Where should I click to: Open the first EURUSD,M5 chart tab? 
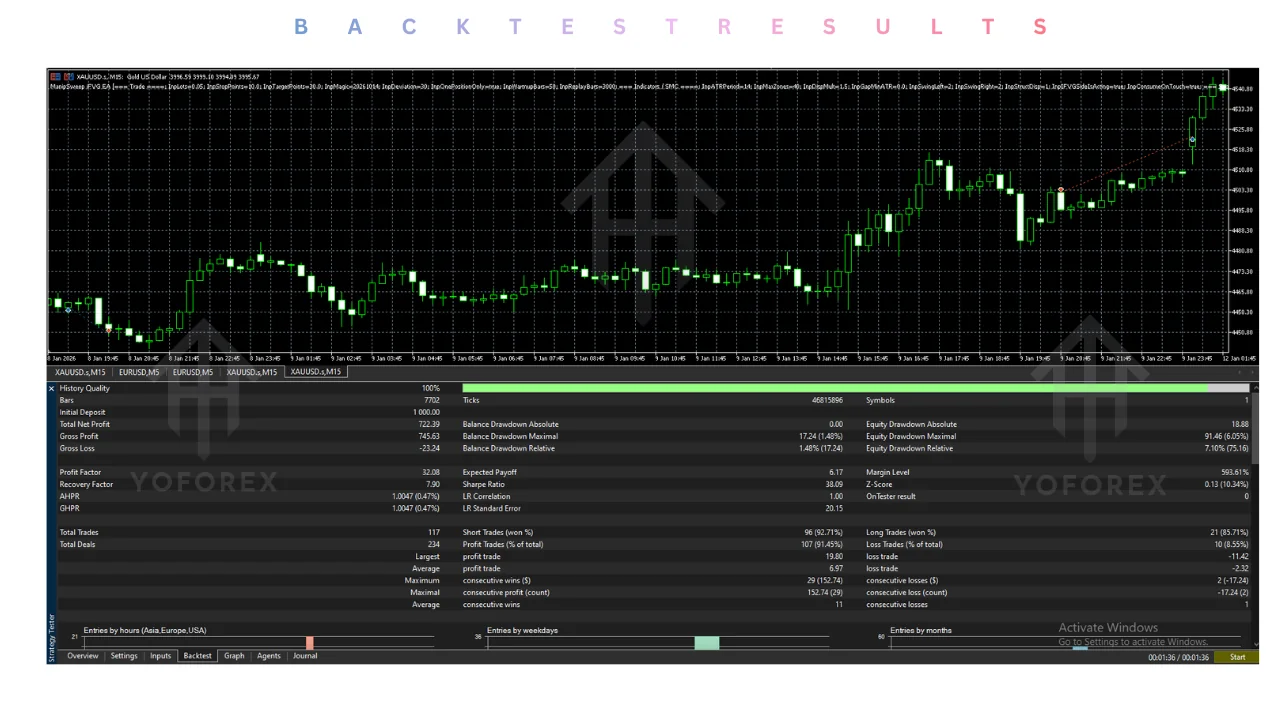tap(139, 372)
